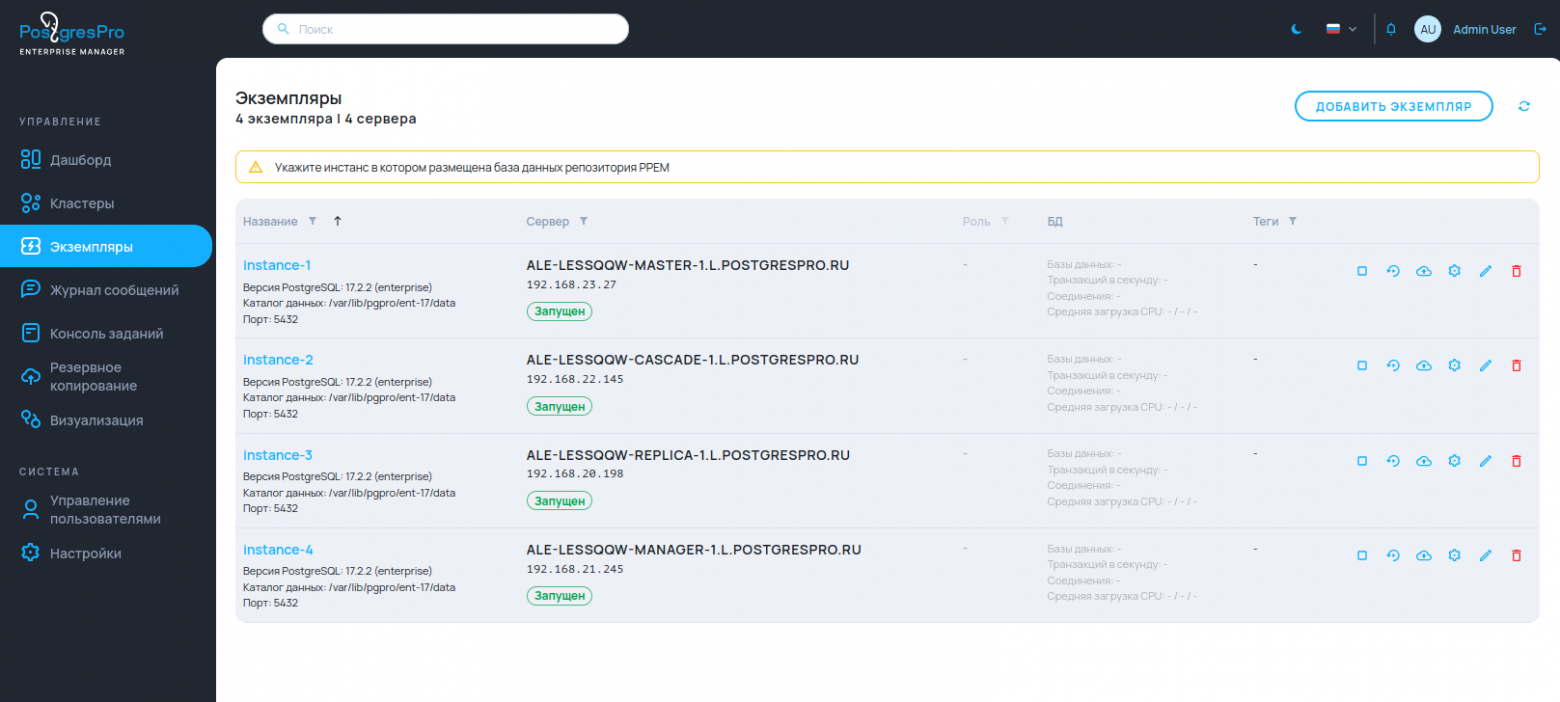Viewport: 1560px width, 702px height.
Task: Restart Instance-2 using the circular arrow icon
Action: tap(1392, 366)
